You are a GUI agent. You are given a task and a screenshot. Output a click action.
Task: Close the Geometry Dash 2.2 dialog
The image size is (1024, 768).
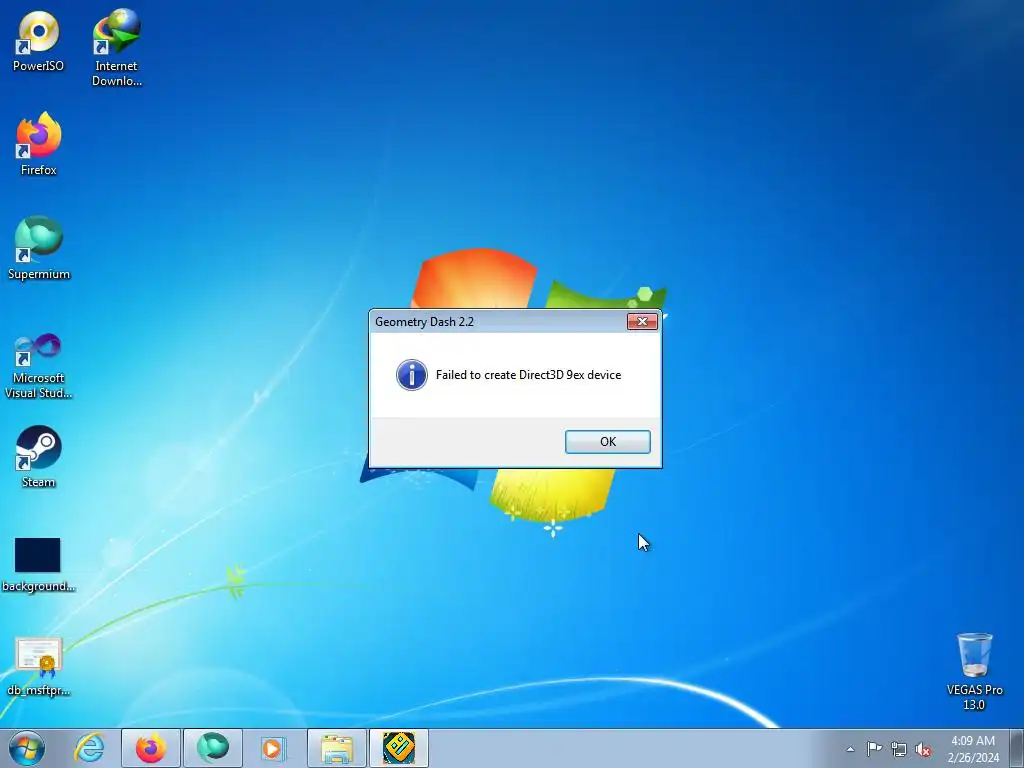642,321
